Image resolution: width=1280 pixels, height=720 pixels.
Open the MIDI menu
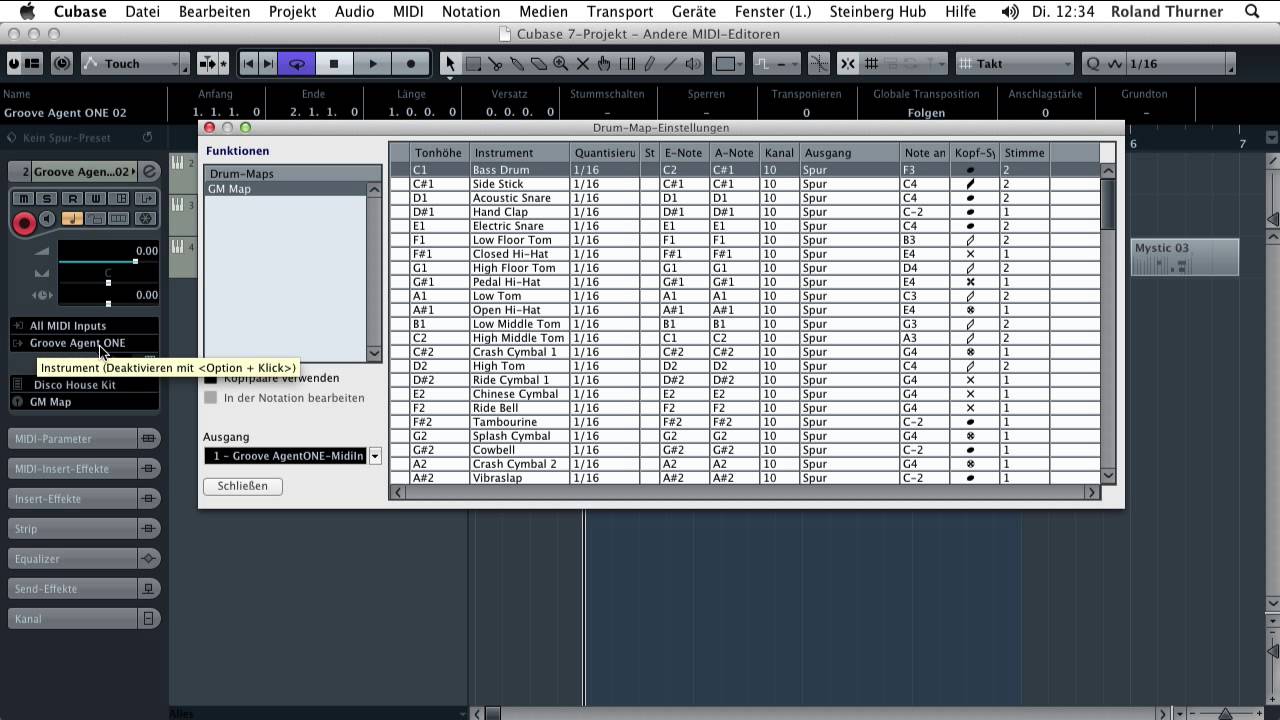408,12
